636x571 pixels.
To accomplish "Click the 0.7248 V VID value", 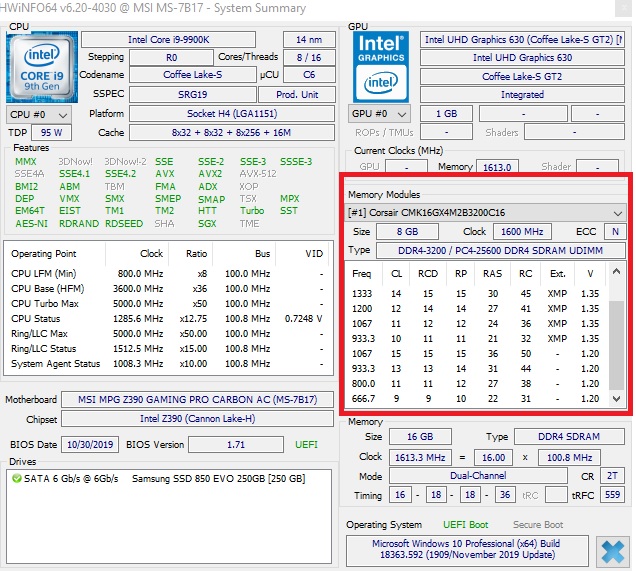I will point(303,319).
